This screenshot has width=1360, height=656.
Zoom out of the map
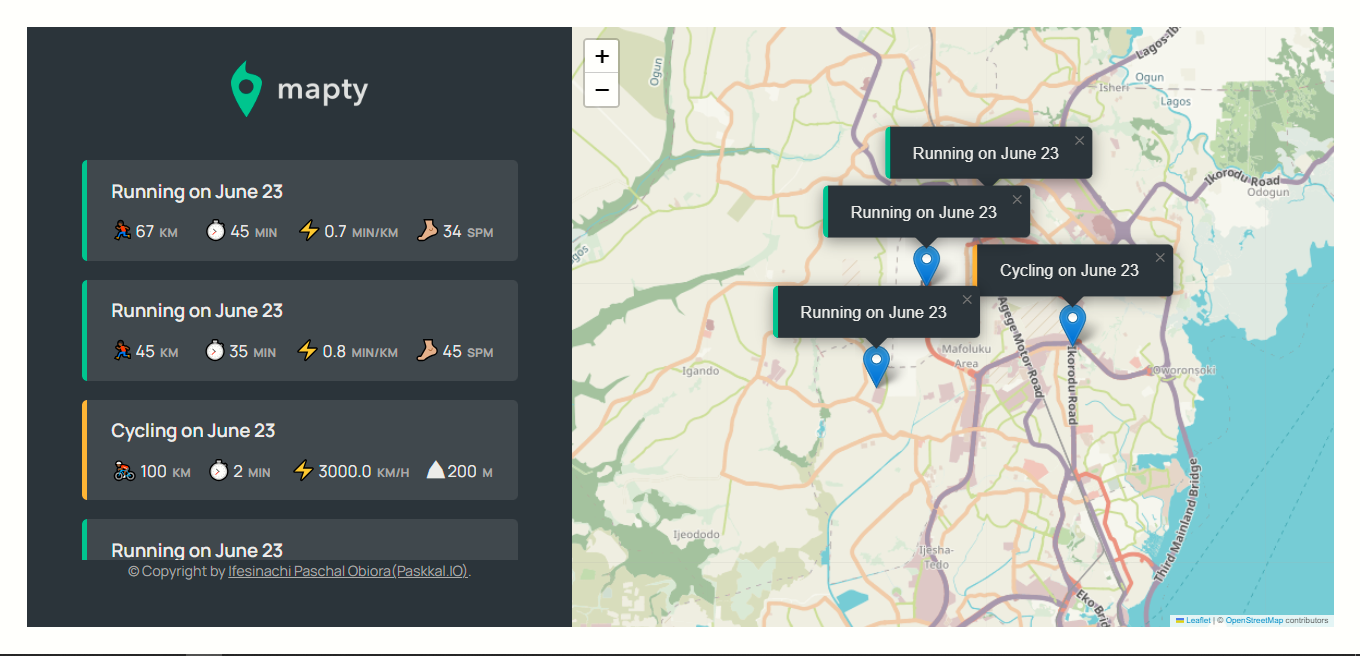[601, 90]
